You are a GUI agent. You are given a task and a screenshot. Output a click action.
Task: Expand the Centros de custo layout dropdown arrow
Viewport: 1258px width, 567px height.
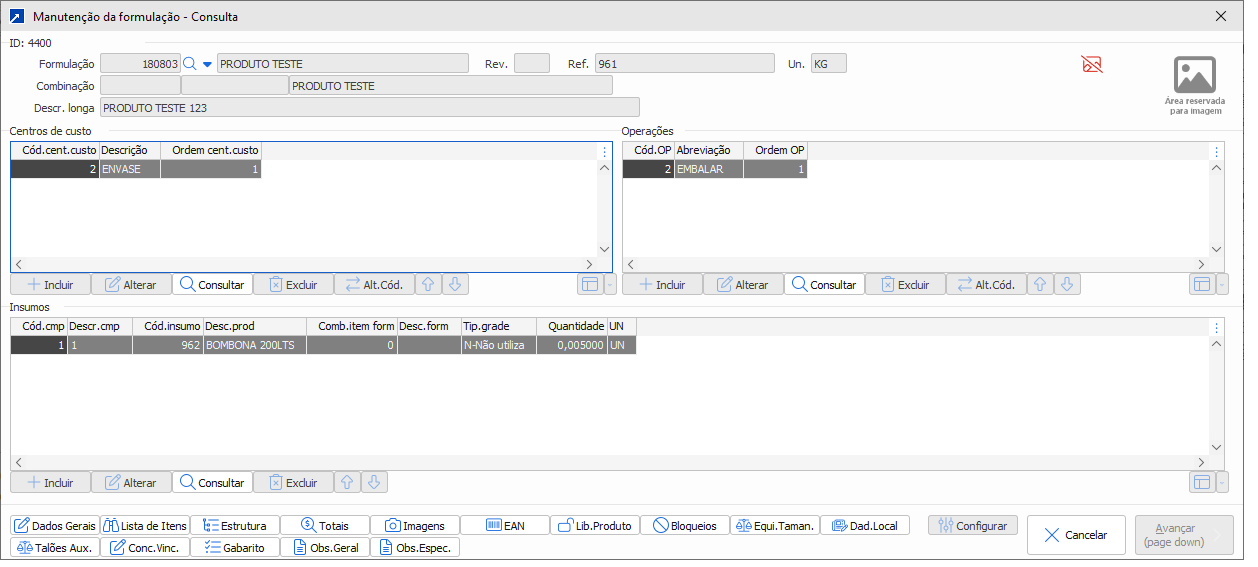click(x=611, y=285)
